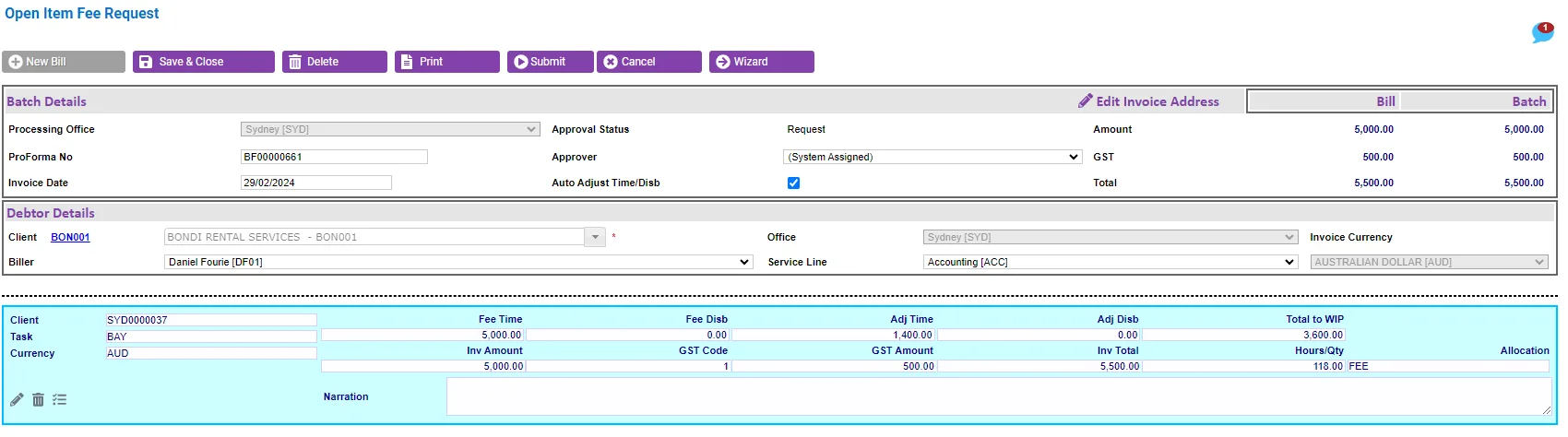
Task: Expand the Biller Daniel Fourie dropdown
Action: click(x=458, y=262)
